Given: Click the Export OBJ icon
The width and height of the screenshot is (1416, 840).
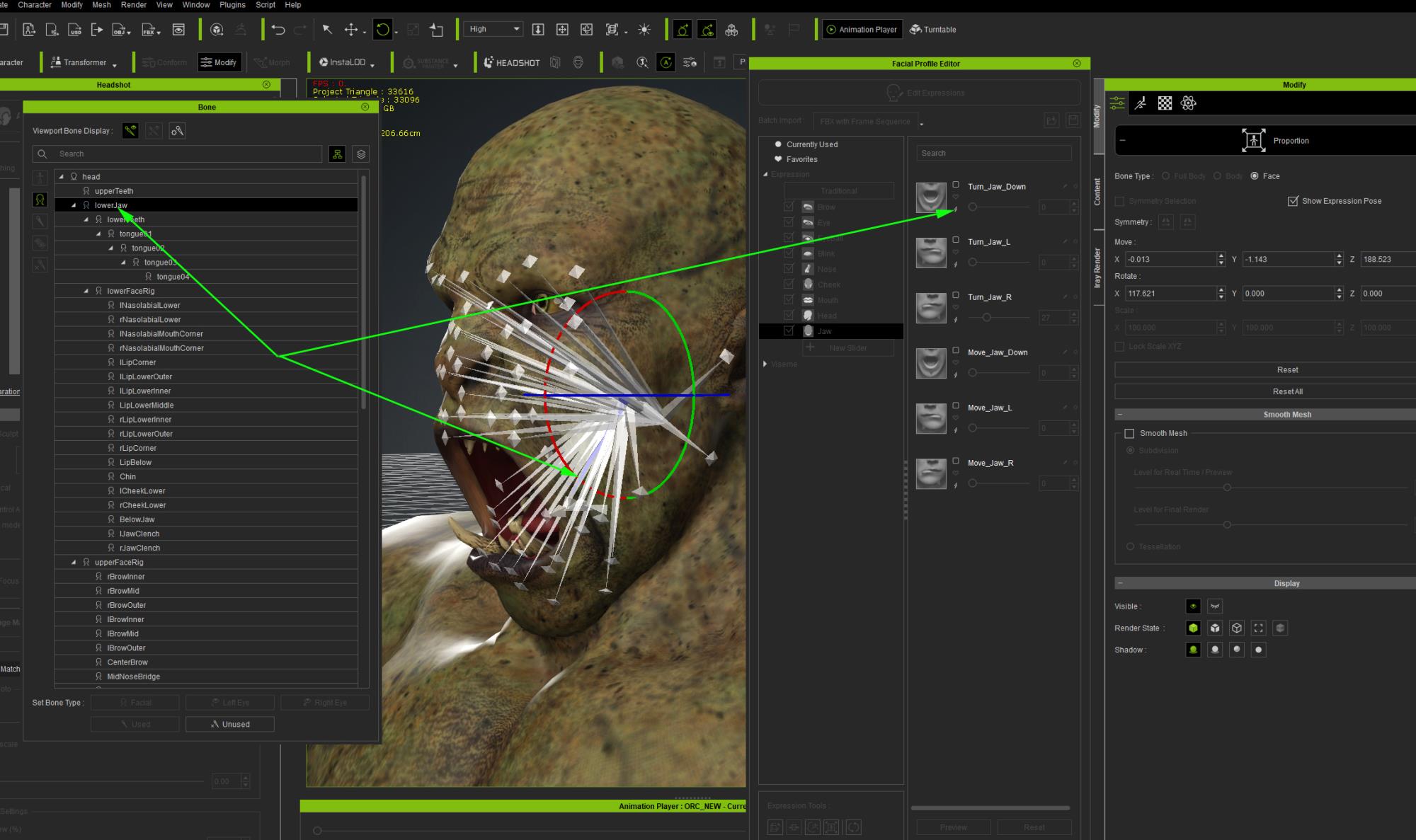Looking at the screenshot, I should [119, 30].
